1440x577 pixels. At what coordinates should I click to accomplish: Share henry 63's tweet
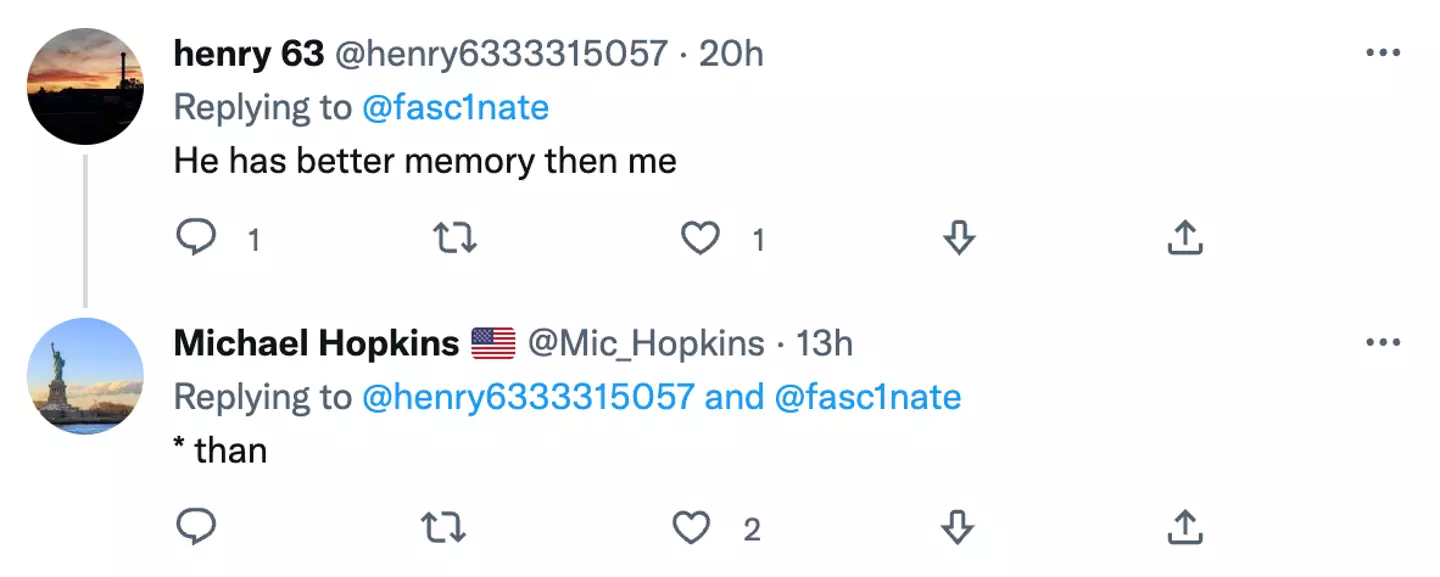[x=1185, y=239]
